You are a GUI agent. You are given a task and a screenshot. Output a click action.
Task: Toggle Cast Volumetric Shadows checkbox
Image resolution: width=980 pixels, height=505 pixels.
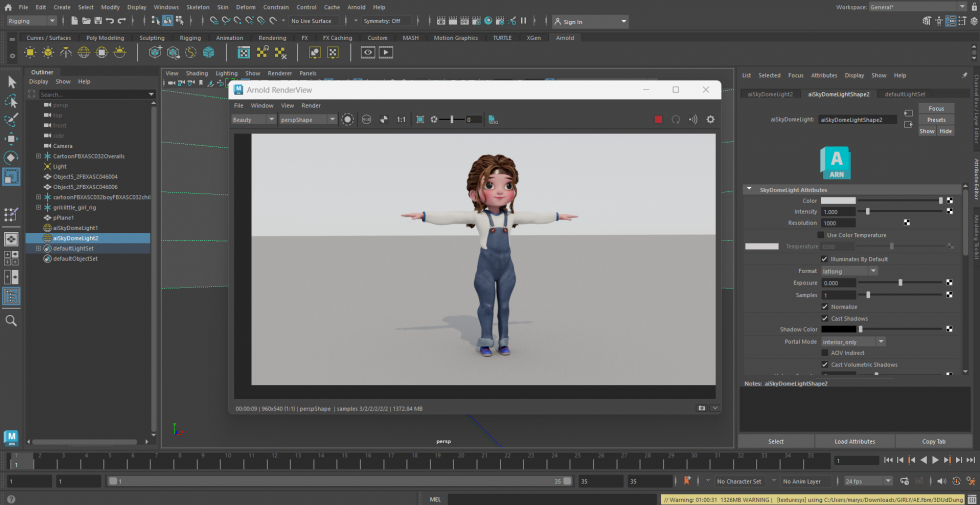(x=824, y=364)
